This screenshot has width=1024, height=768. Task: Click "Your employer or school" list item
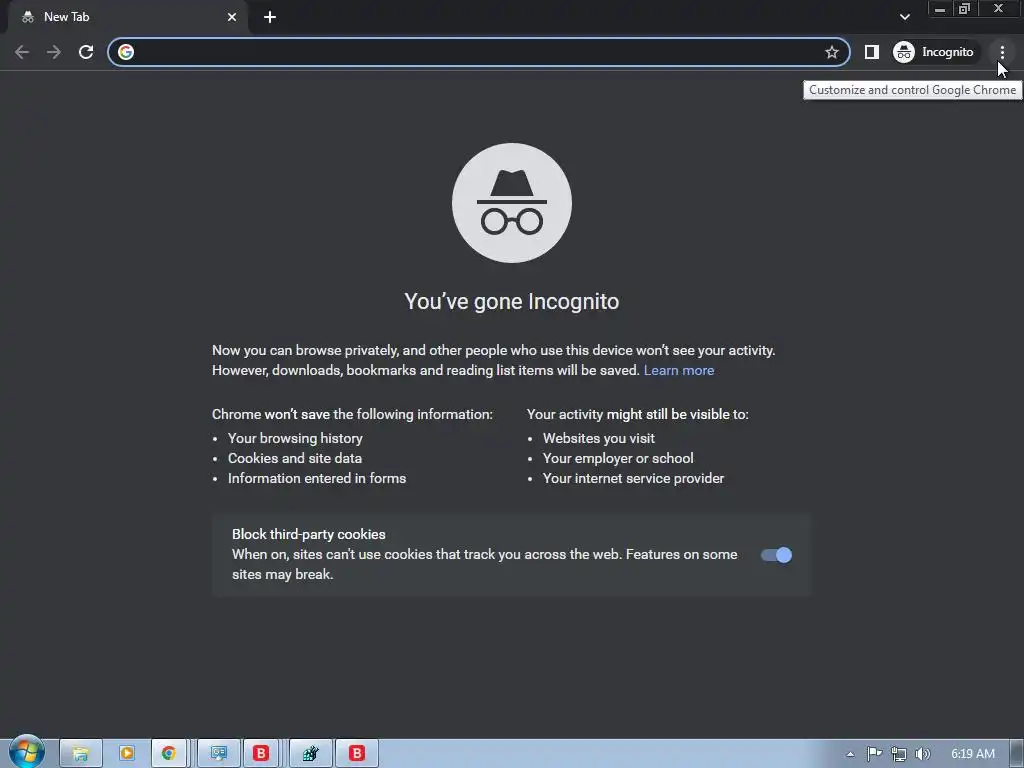(618, 458)
